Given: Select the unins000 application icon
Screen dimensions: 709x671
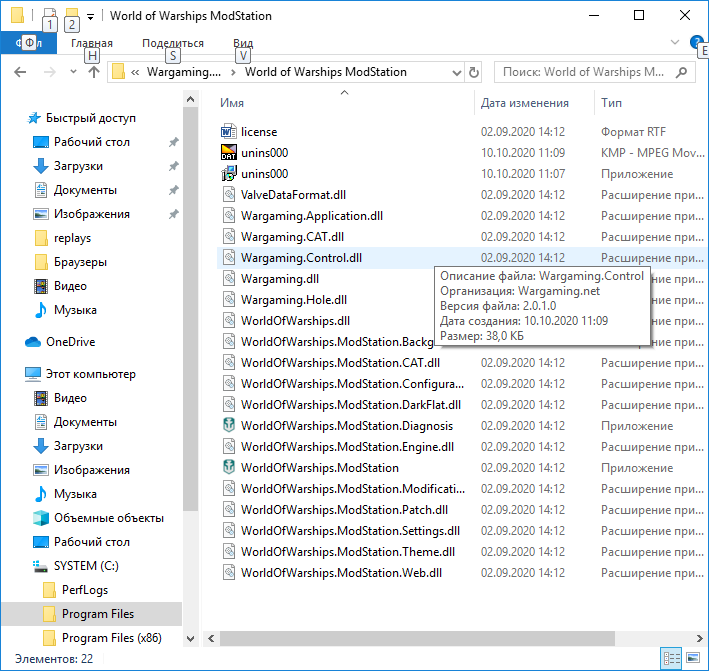Looking at the screenshot, I should tap(229, 174).
